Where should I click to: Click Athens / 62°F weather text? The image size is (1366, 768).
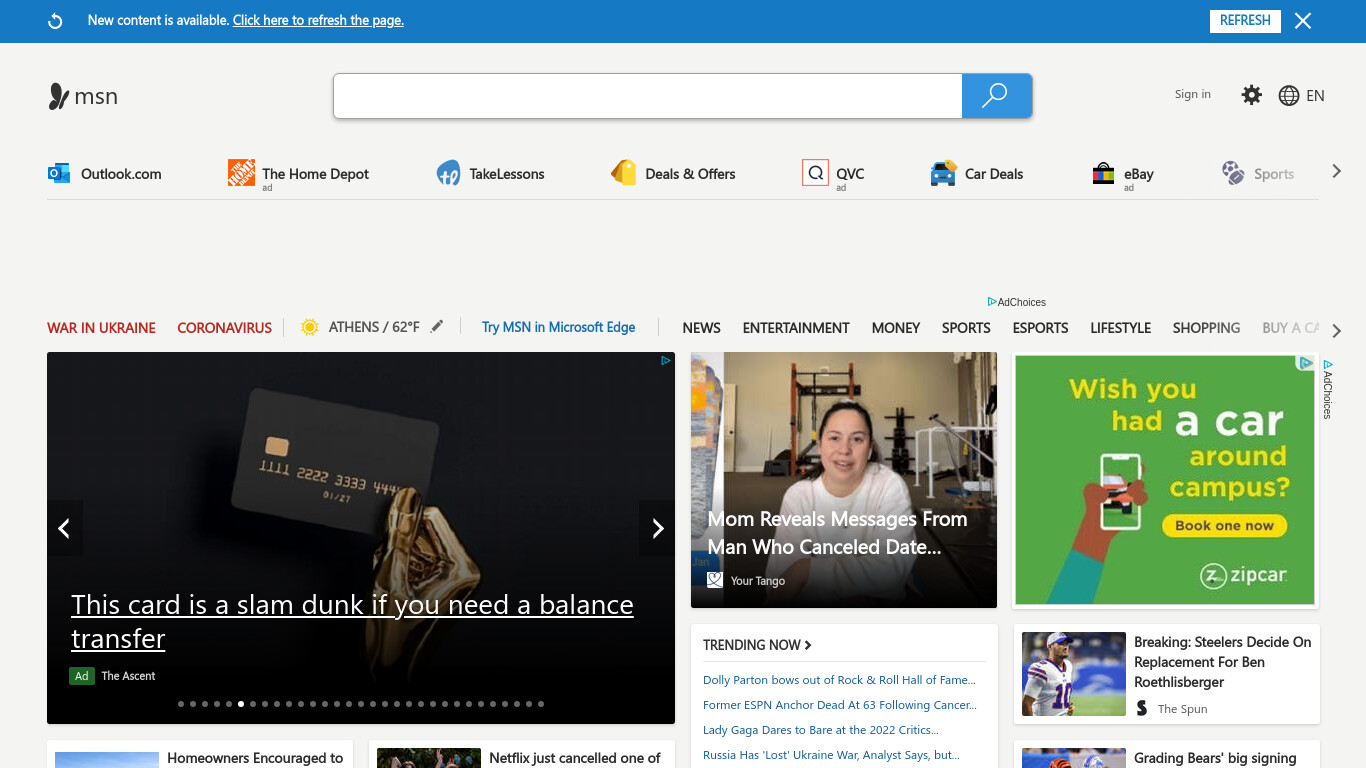[x=374, y=327]
